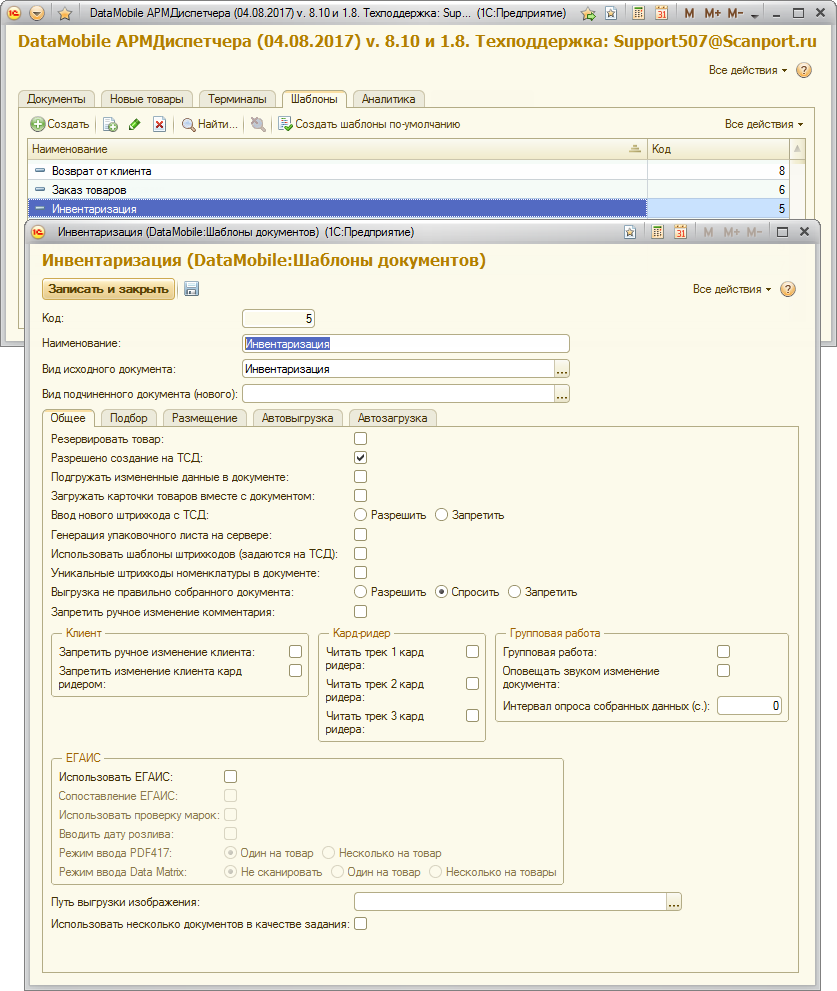Click the star with plus icon in main title bar
The height and width of the screenshot is (991, 837).
click(x=589, y=13)
